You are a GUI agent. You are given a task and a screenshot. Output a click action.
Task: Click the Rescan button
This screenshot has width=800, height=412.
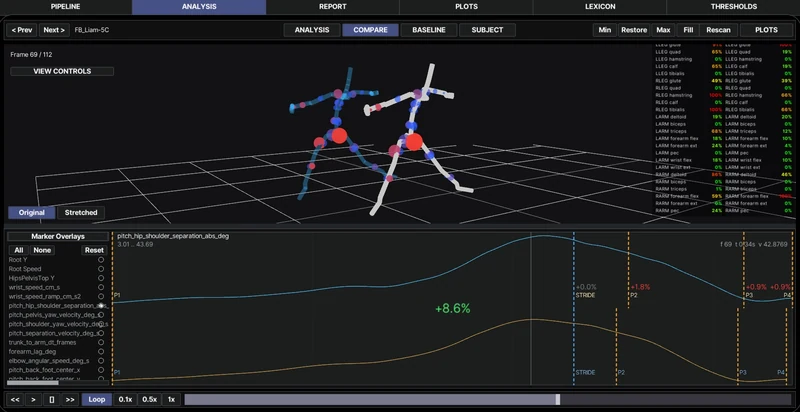point(718,30)
